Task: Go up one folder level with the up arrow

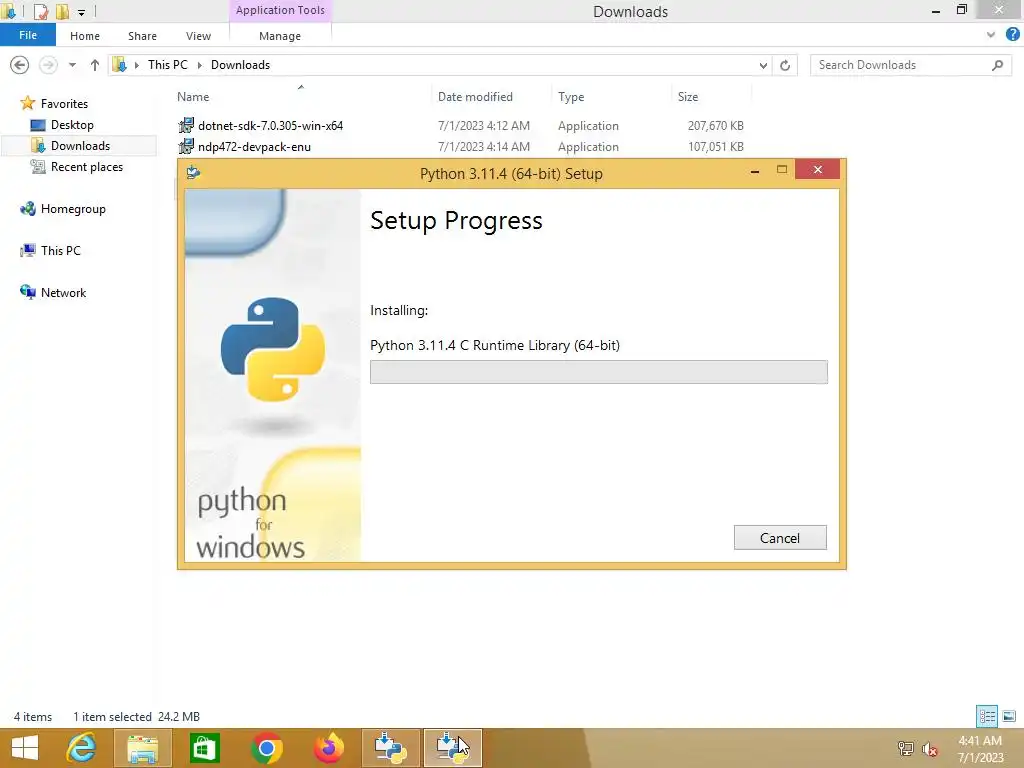Action: click(95, 65)
